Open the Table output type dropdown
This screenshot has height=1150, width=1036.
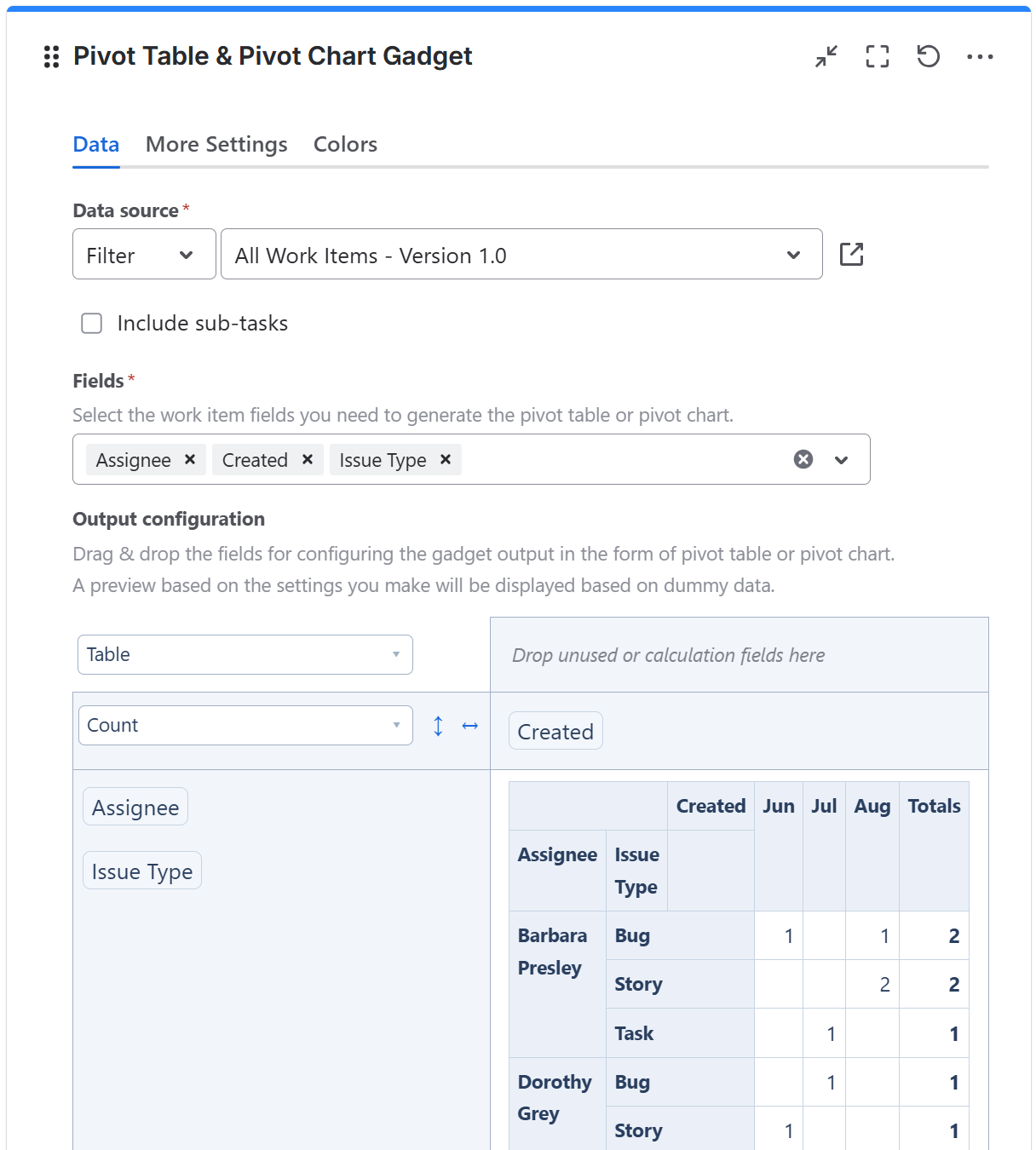coord(245,654)
